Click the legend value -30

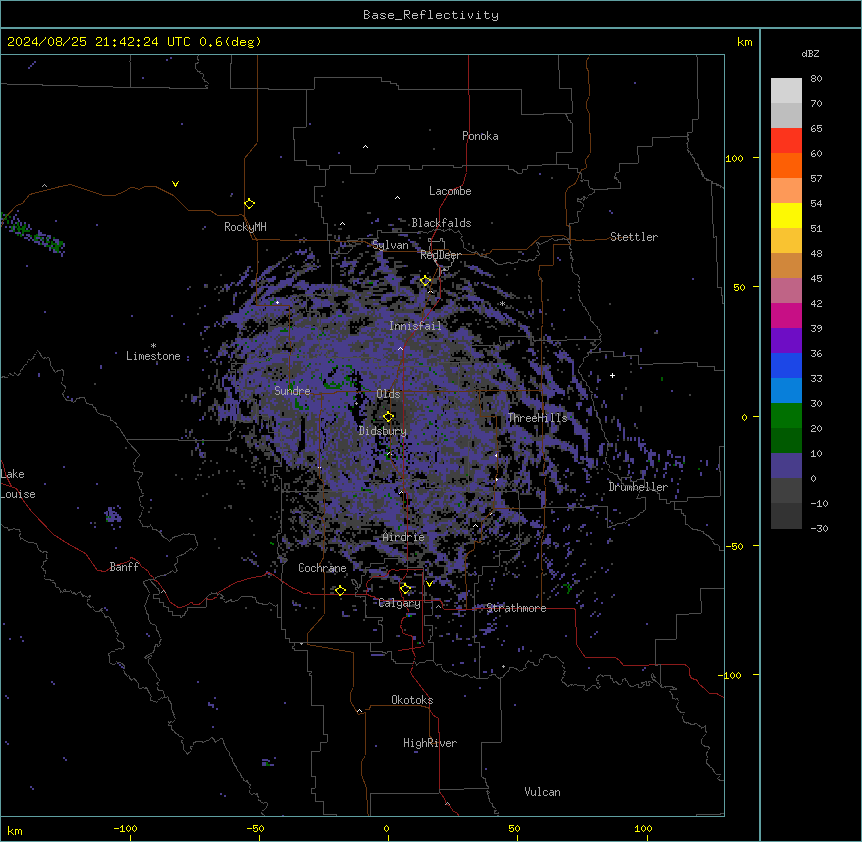tap(819, 528)
